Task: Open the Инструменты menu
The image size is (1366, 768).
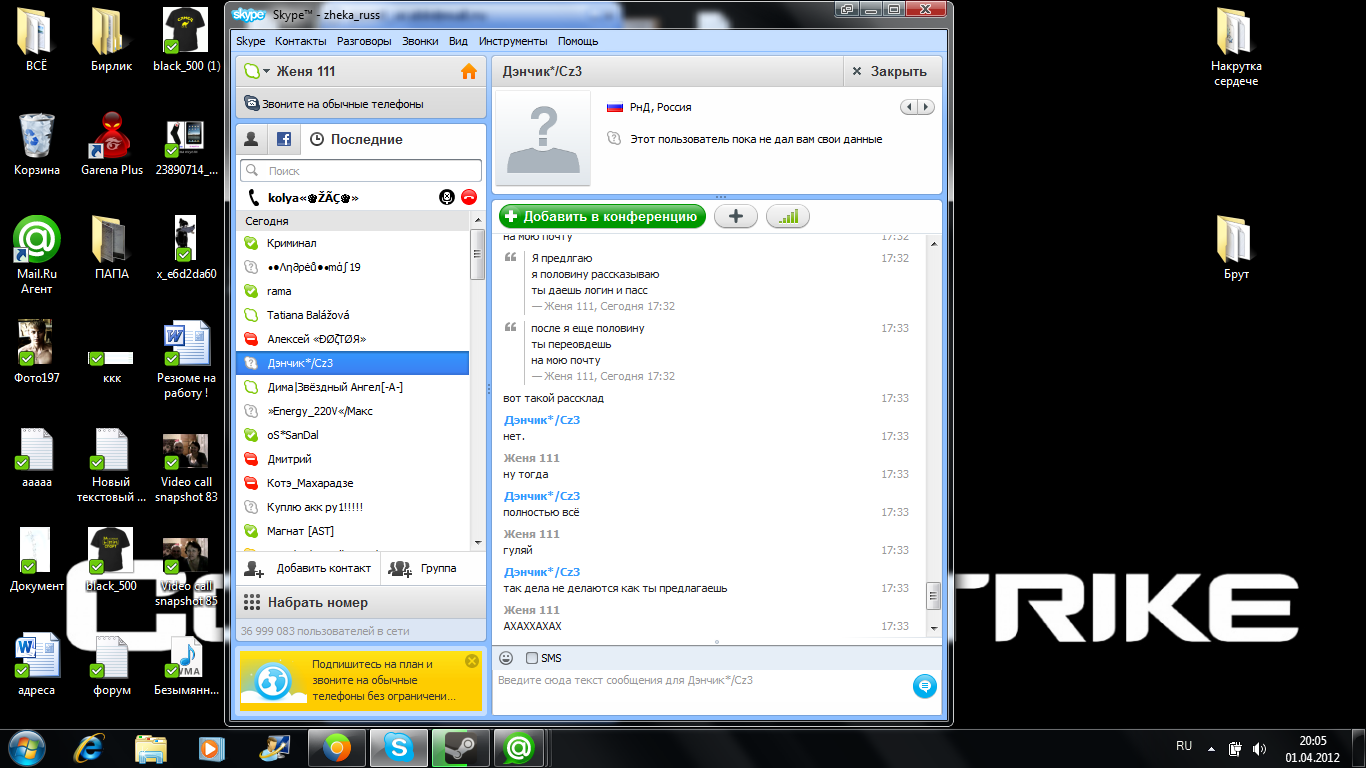Action: click(x=513, y=41)
